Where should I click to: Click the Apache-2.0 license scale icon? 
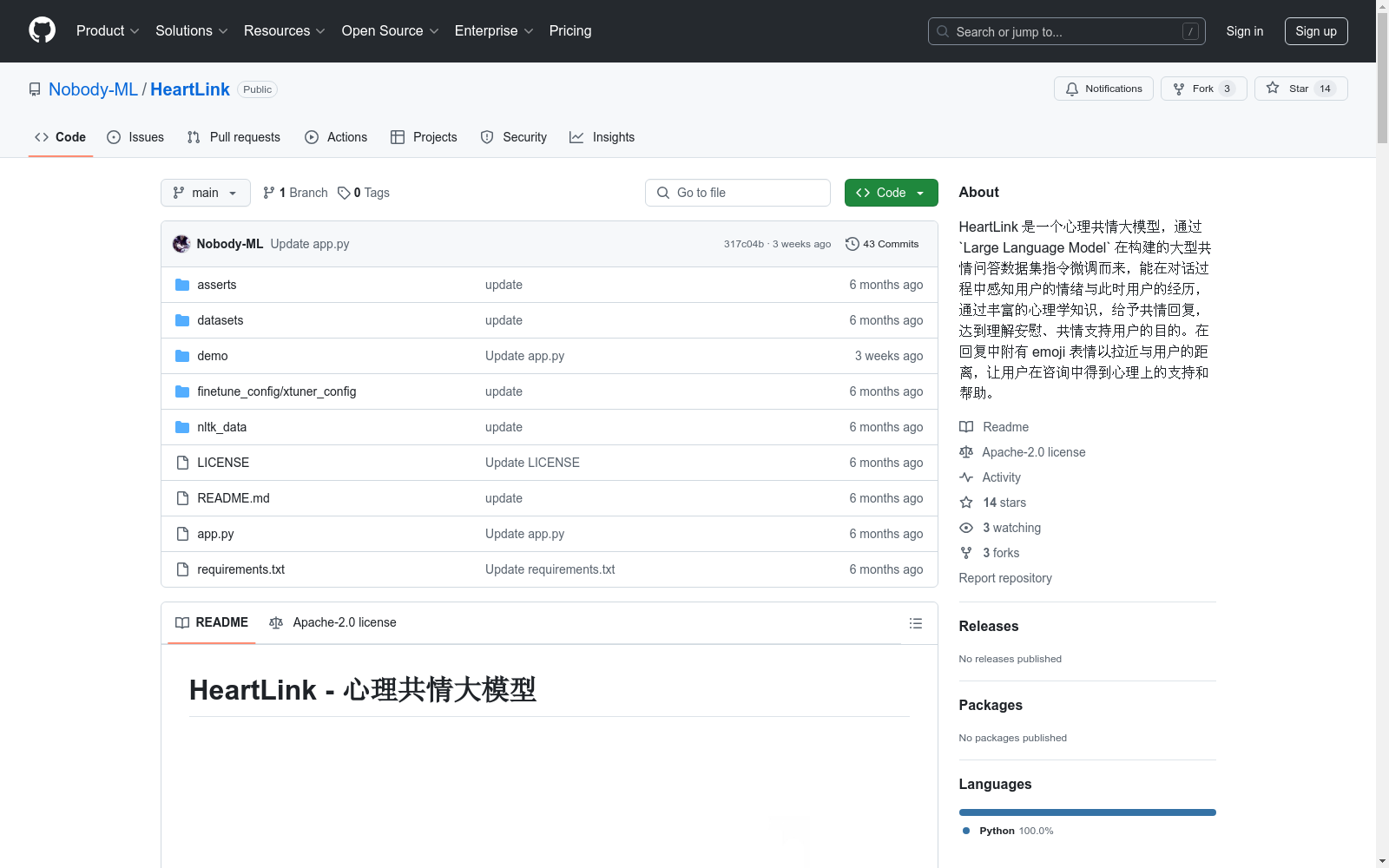tap(965, 451)
